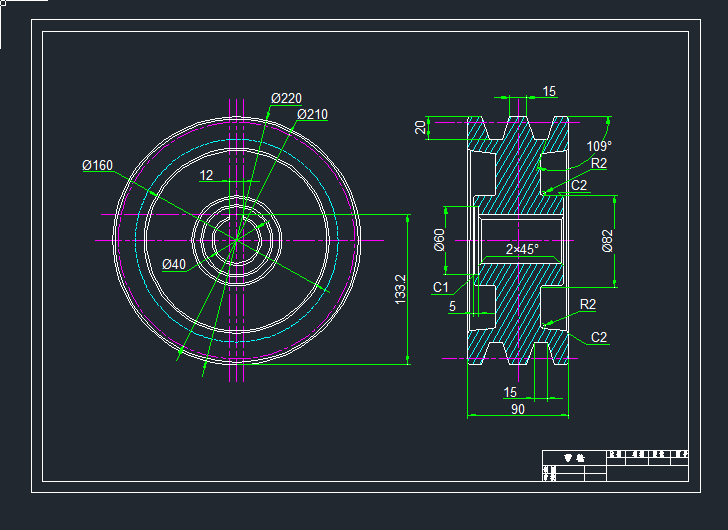Image resolution: width=728 pixels, height=530 pixels.
Task: Click the Ø82 dimension on section view
Action: tap(607, 241)
